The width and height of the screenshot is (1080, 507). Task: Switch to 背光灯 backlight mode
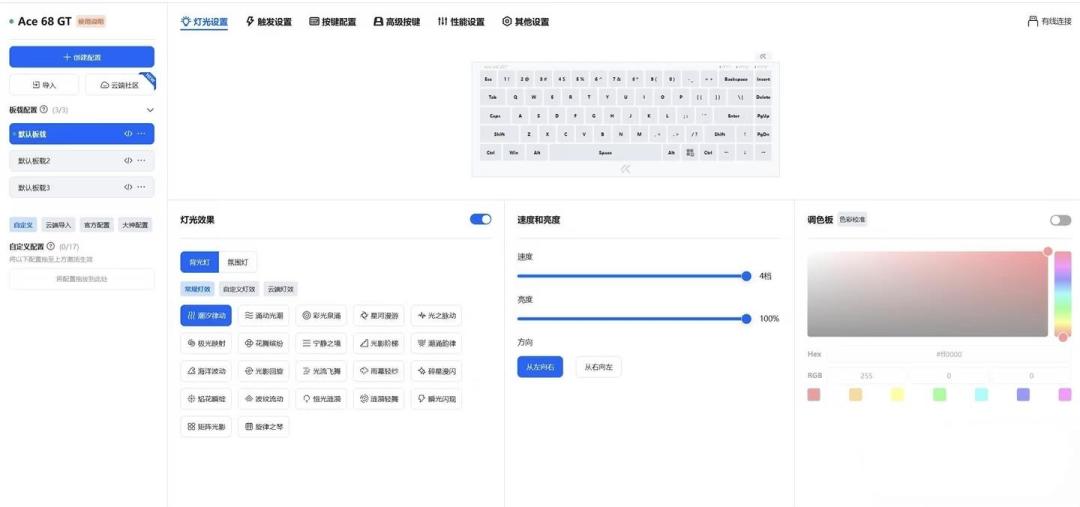(200, 262)
